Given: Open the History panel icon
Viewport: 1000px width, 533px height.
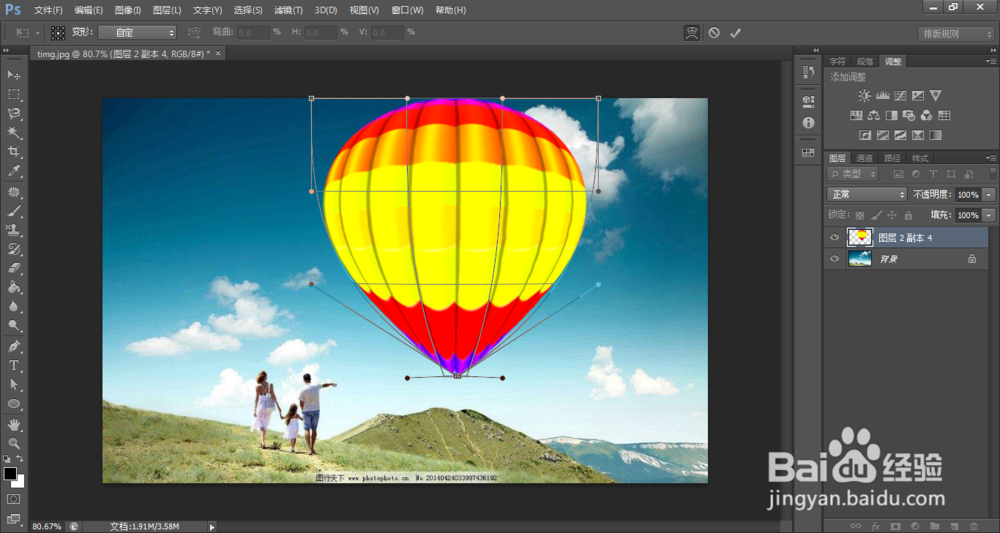Looking at the screenshot, I should click(x=809, y=72).
